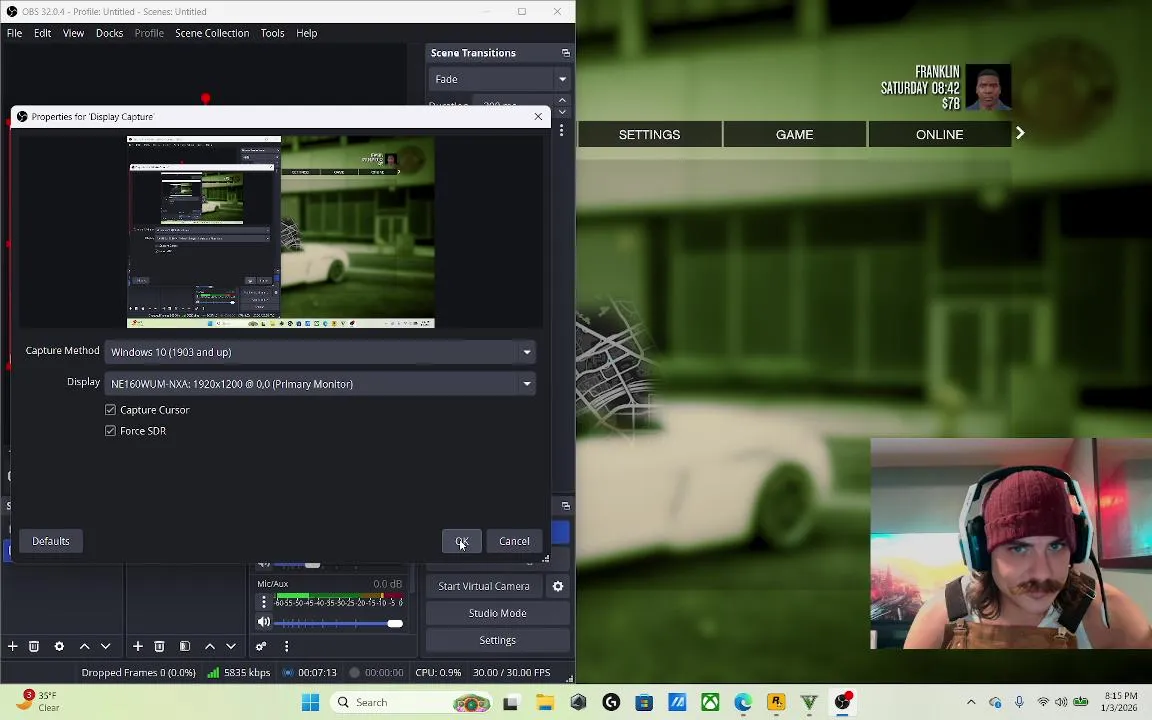1152x720 pixels.
Task: Open virtual camera settings gear
Action: click(558, 586)
